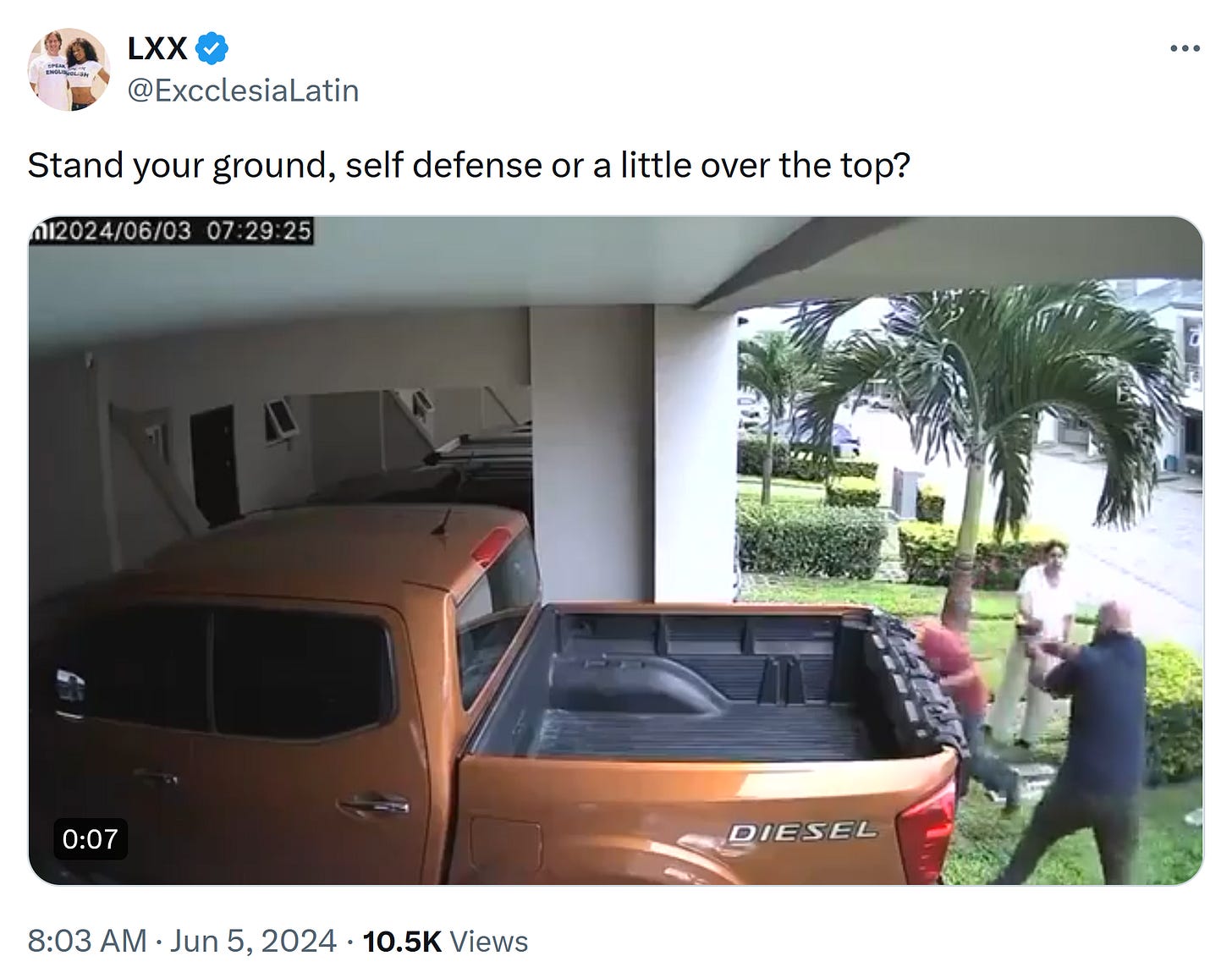
Task: Click the LXX display name
Action: (x=157, y=48)
